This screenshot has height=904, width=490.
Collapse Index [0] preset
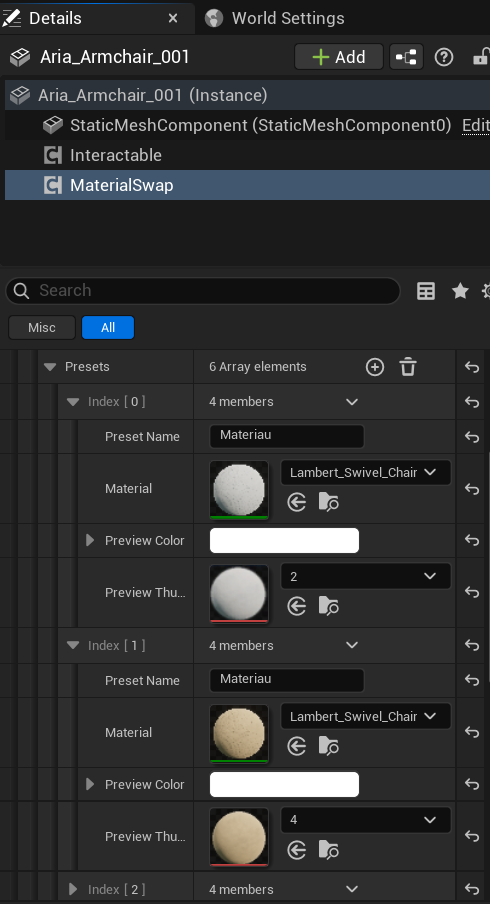pos(73,402)
